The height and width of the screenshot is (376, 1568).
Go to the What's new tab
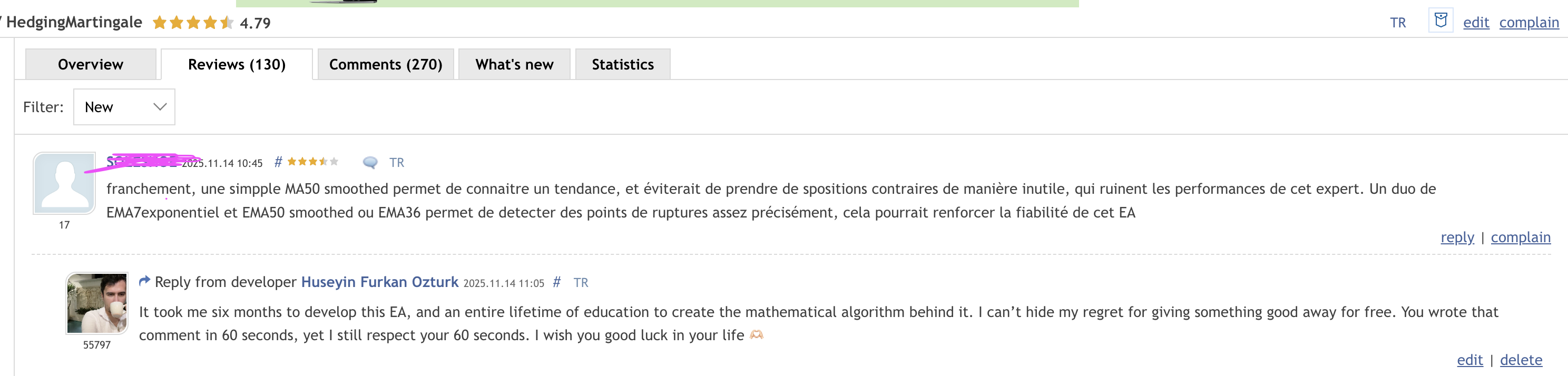point(514,64)
